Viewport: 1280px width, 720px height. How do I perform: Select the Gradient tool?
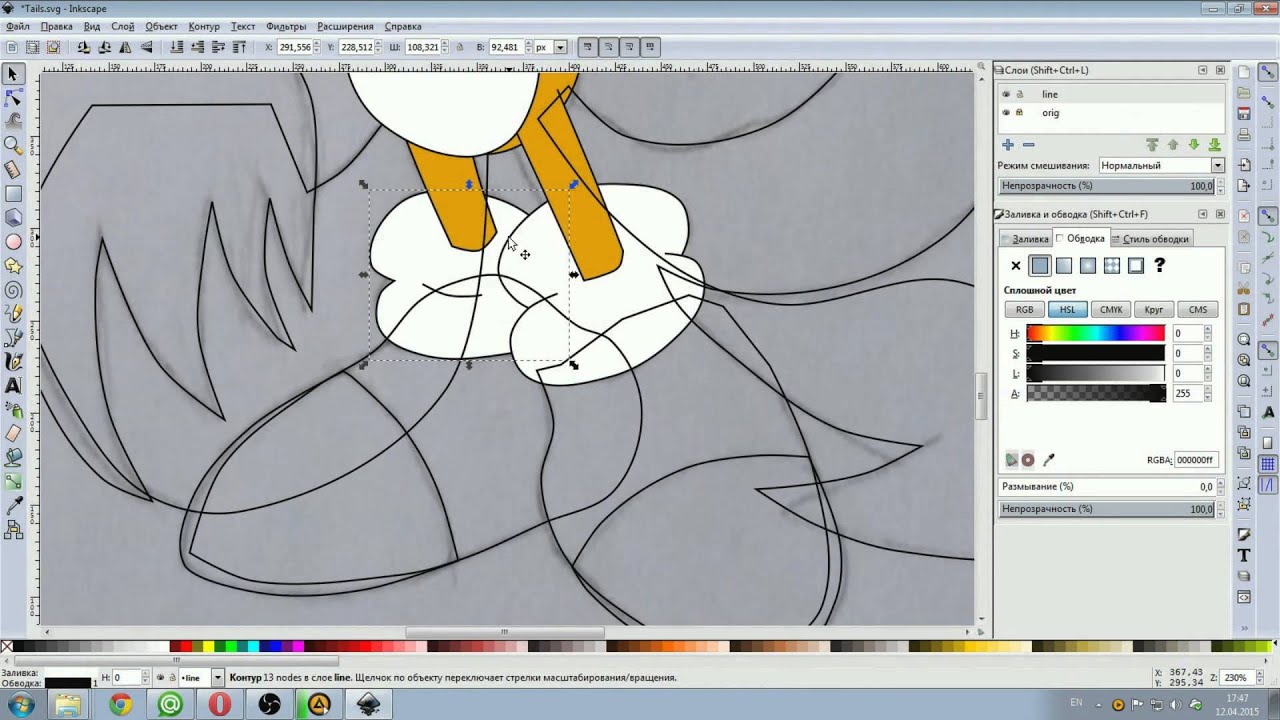click(13, 482)
